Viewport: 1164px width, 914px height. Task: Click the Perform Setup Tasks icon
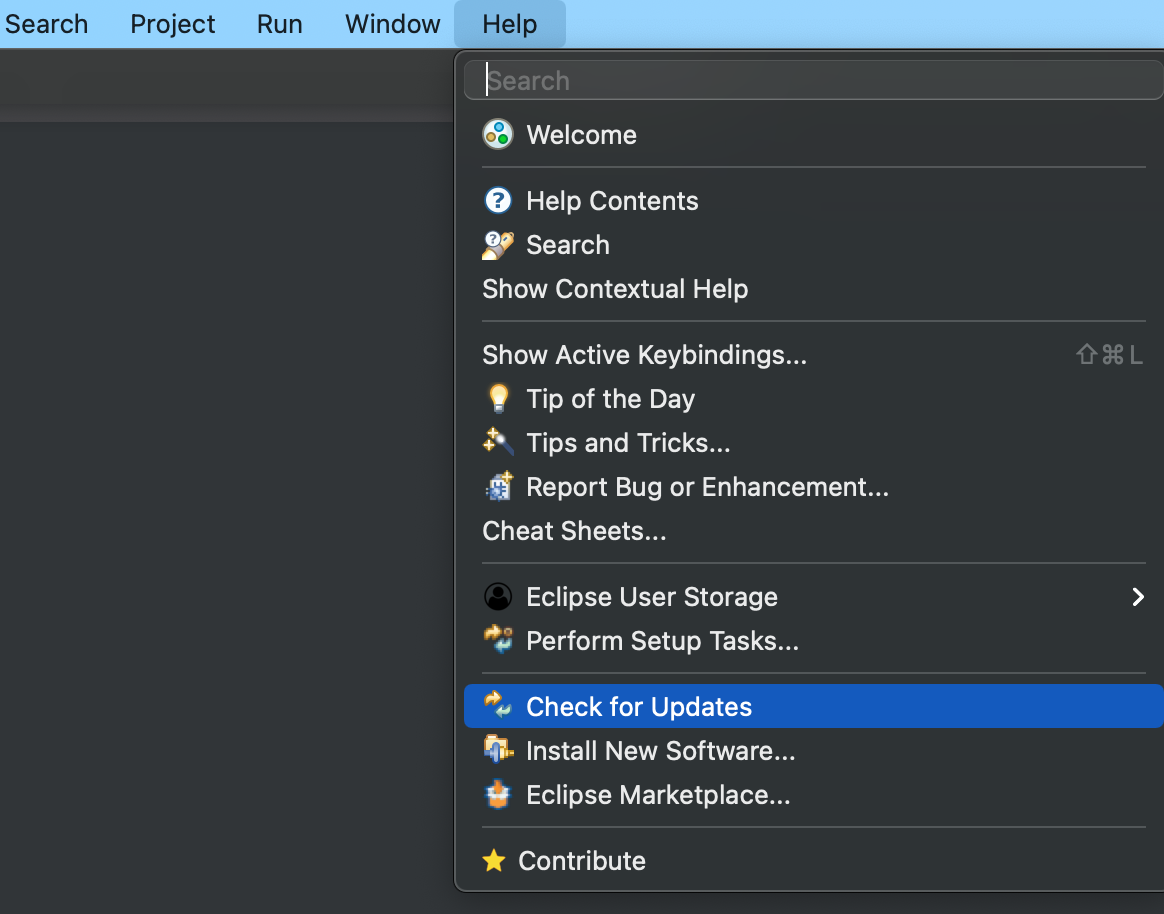click(497, 640)
